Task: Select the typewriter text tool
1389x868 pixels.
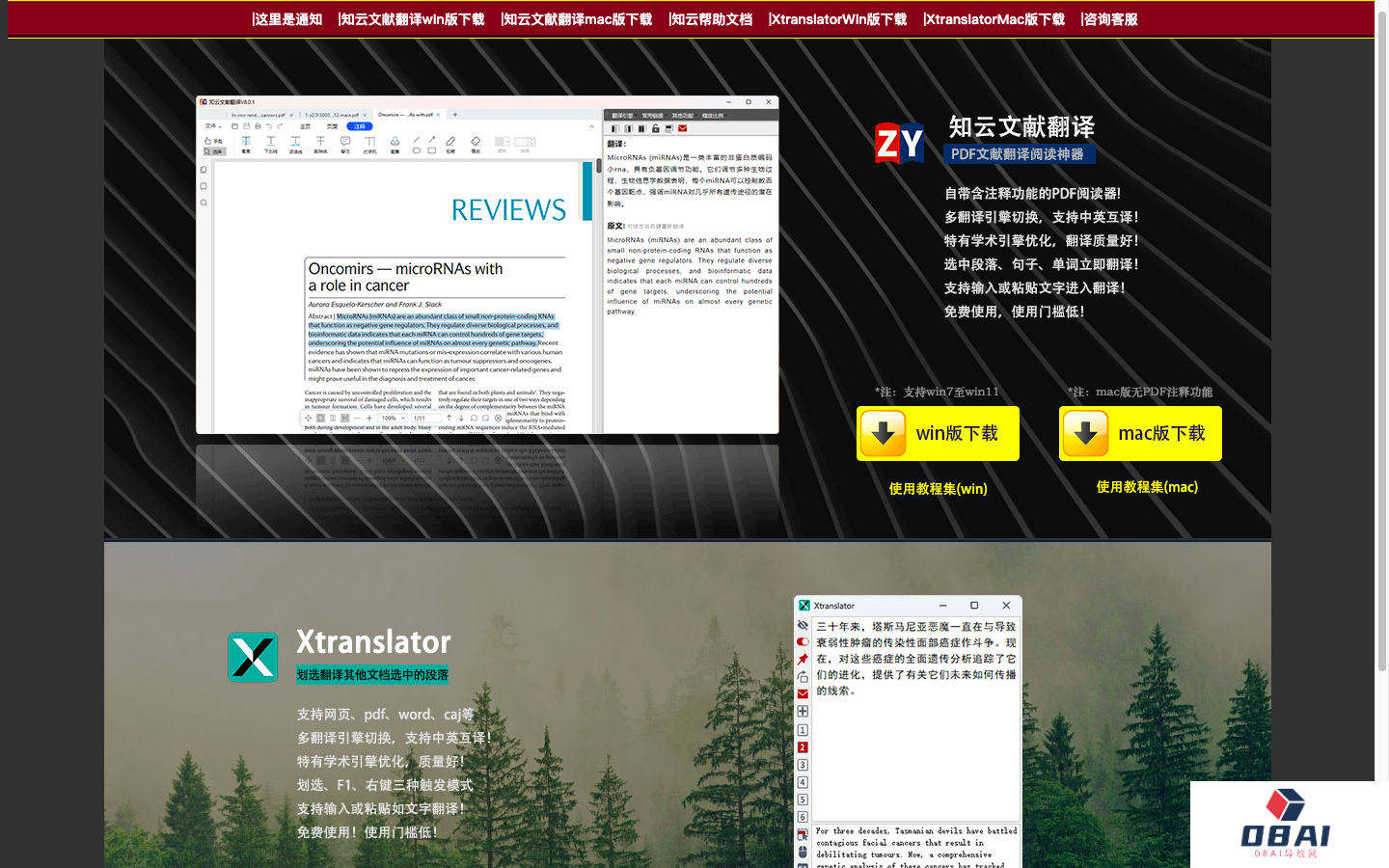Action: pos(370,145)
